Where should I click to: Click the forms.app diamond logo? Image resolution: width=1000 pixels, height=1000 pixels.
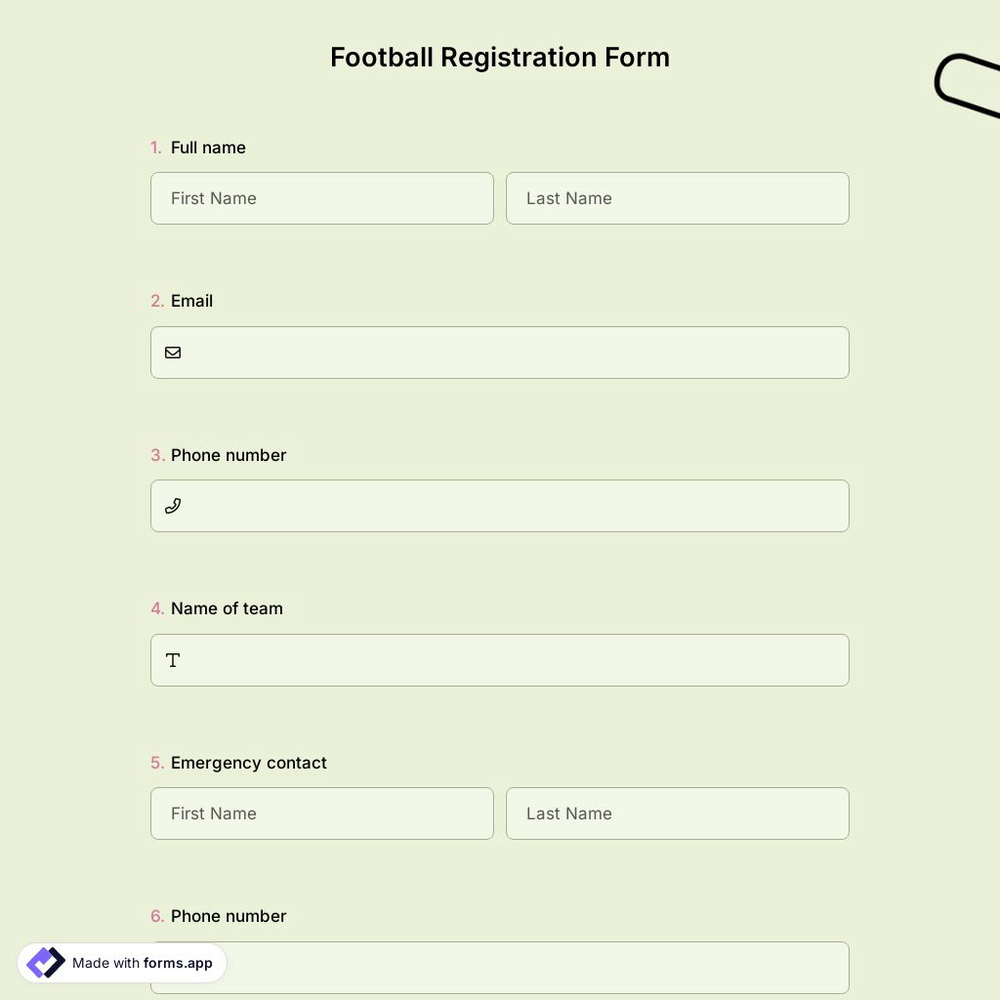coord(44,961)
